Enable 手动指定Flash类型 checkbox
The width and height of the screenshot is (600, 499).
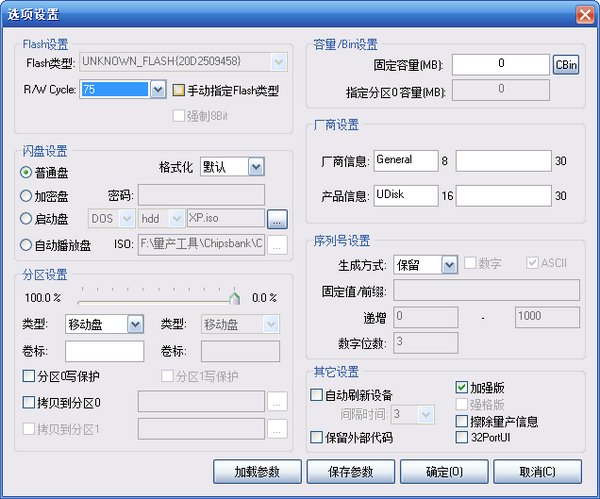point(179,90)
